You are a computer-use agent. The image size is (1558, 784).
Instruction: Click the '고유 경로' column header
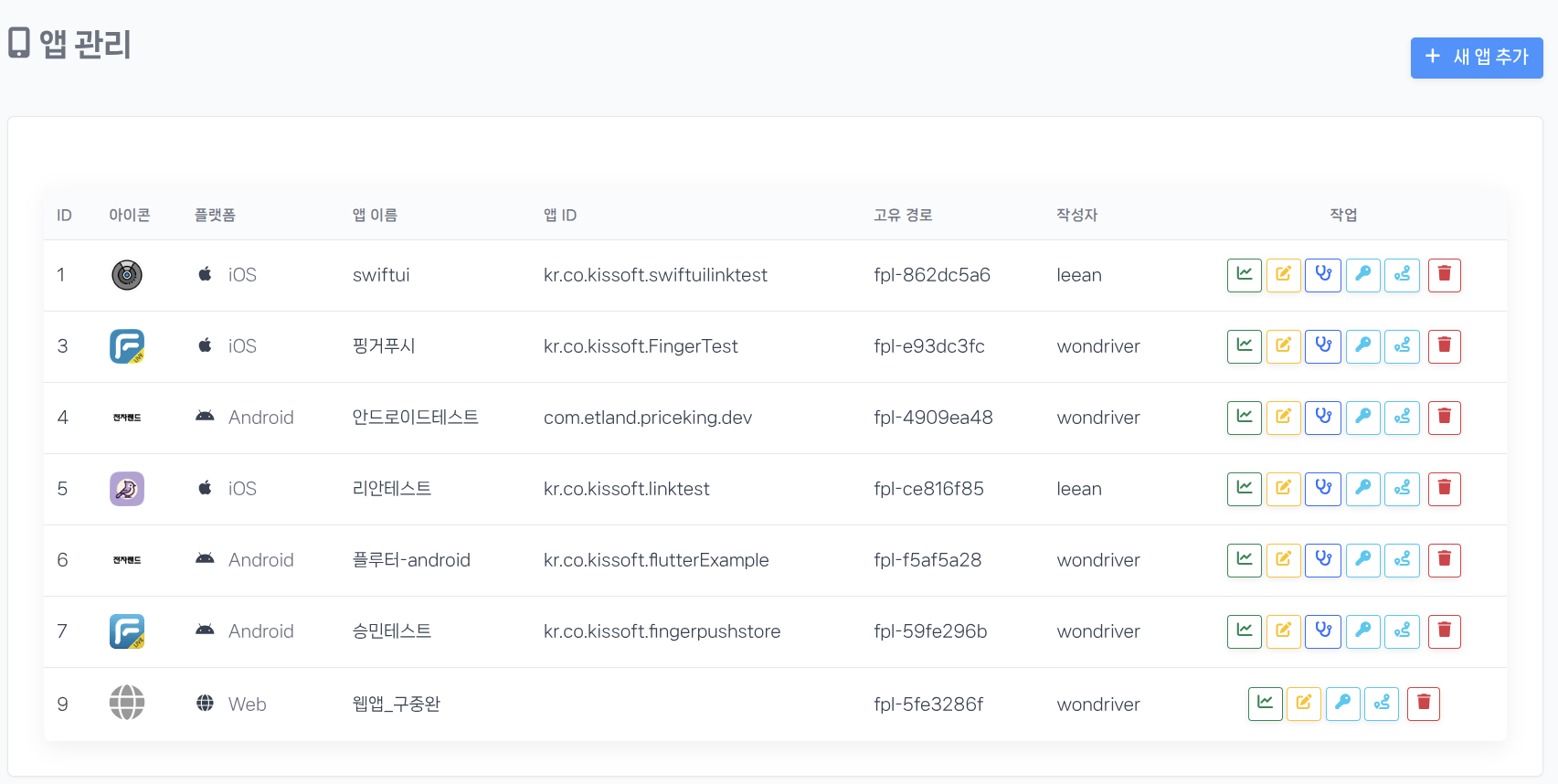pyautogui.click(x=902, y=215)
